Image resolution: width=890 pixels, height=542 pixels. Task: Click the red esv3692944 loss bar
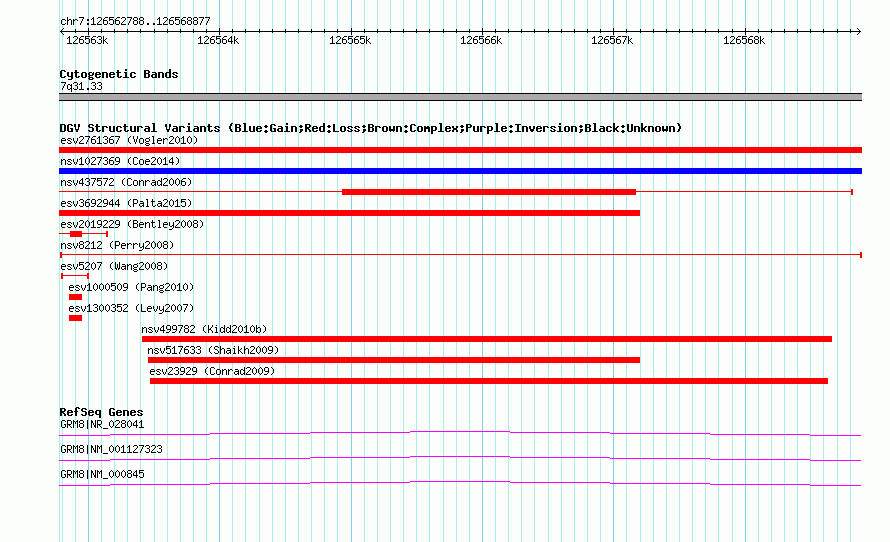350,213
